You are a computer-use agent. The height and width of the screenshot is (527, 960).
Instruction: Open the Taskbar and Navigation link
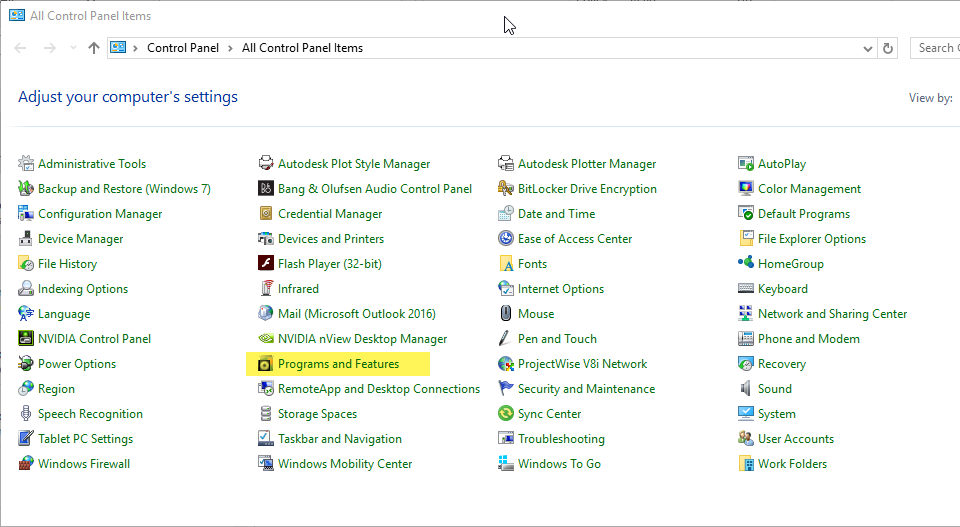[340, 438]
